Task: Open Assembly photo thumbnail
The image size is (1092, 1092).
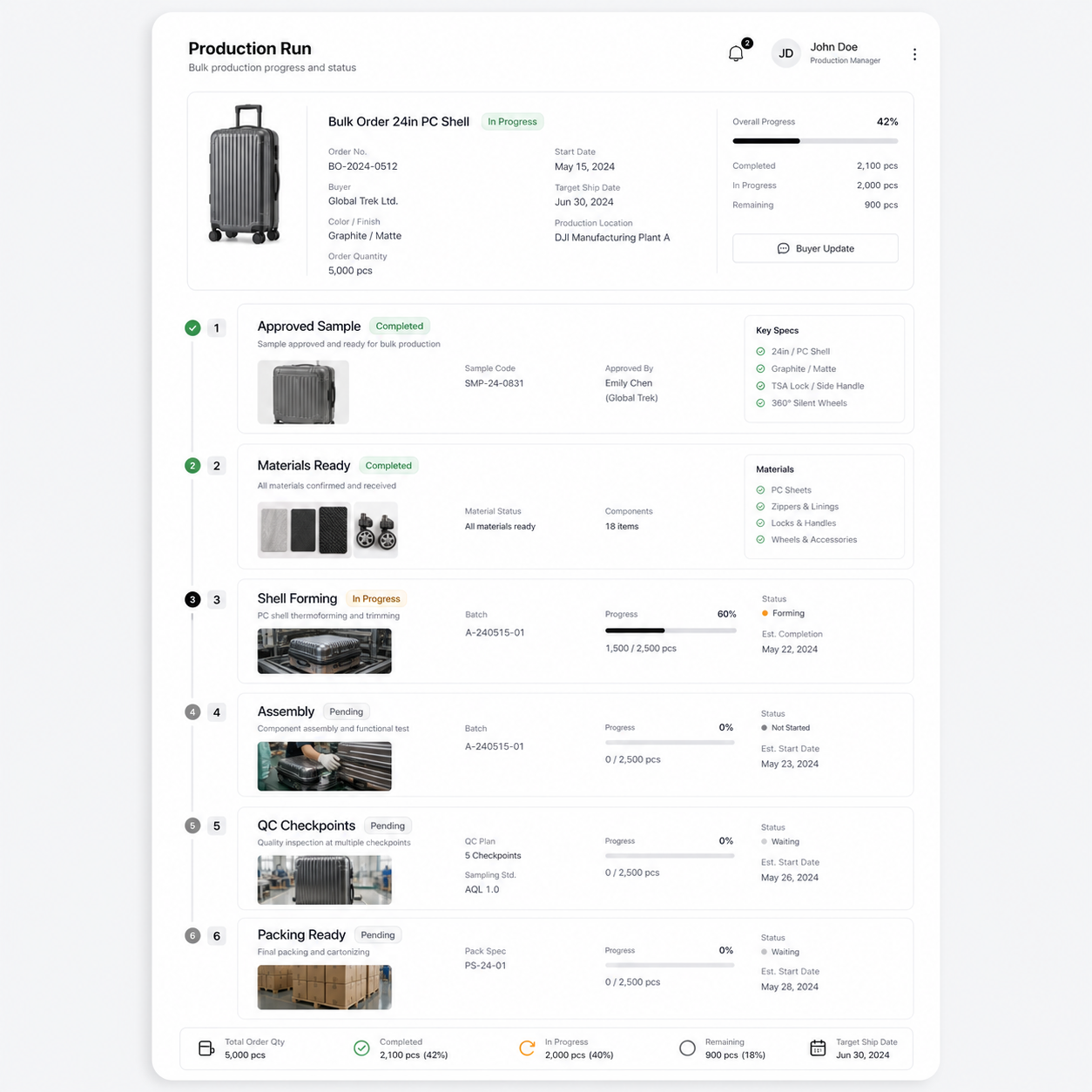Action: click(325, 766)
